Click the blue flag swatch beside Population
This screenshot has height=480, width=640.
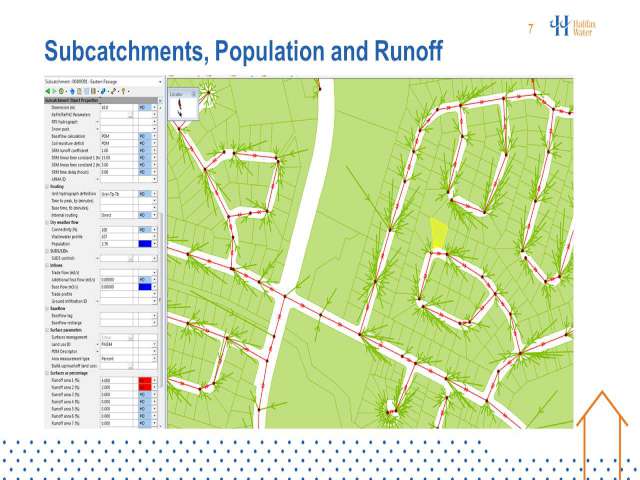click(145, 244)
